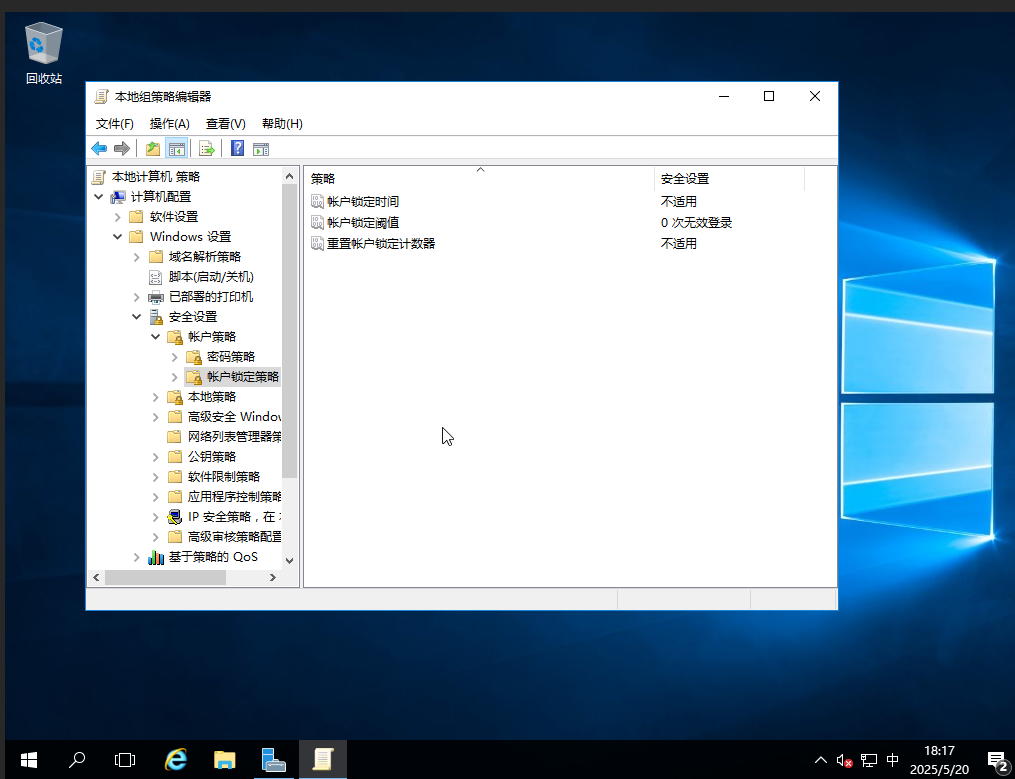
Task: Click the muted volume icon in system tray
Action: point(844,760)
